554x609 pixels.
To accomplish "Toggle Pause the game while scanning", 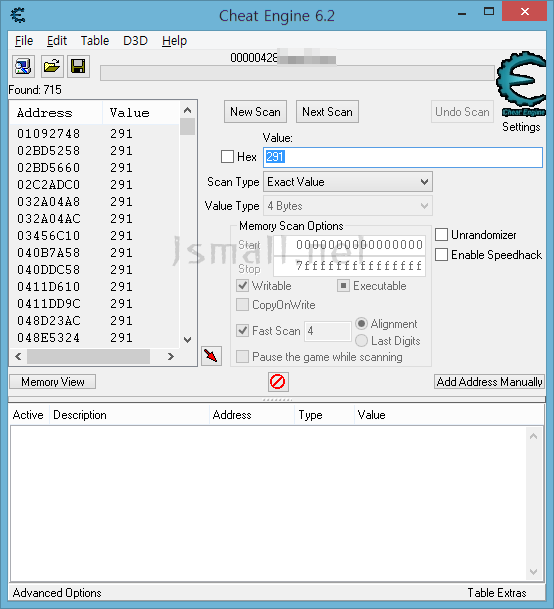I will pyautogui.click(x=242, y=357).
